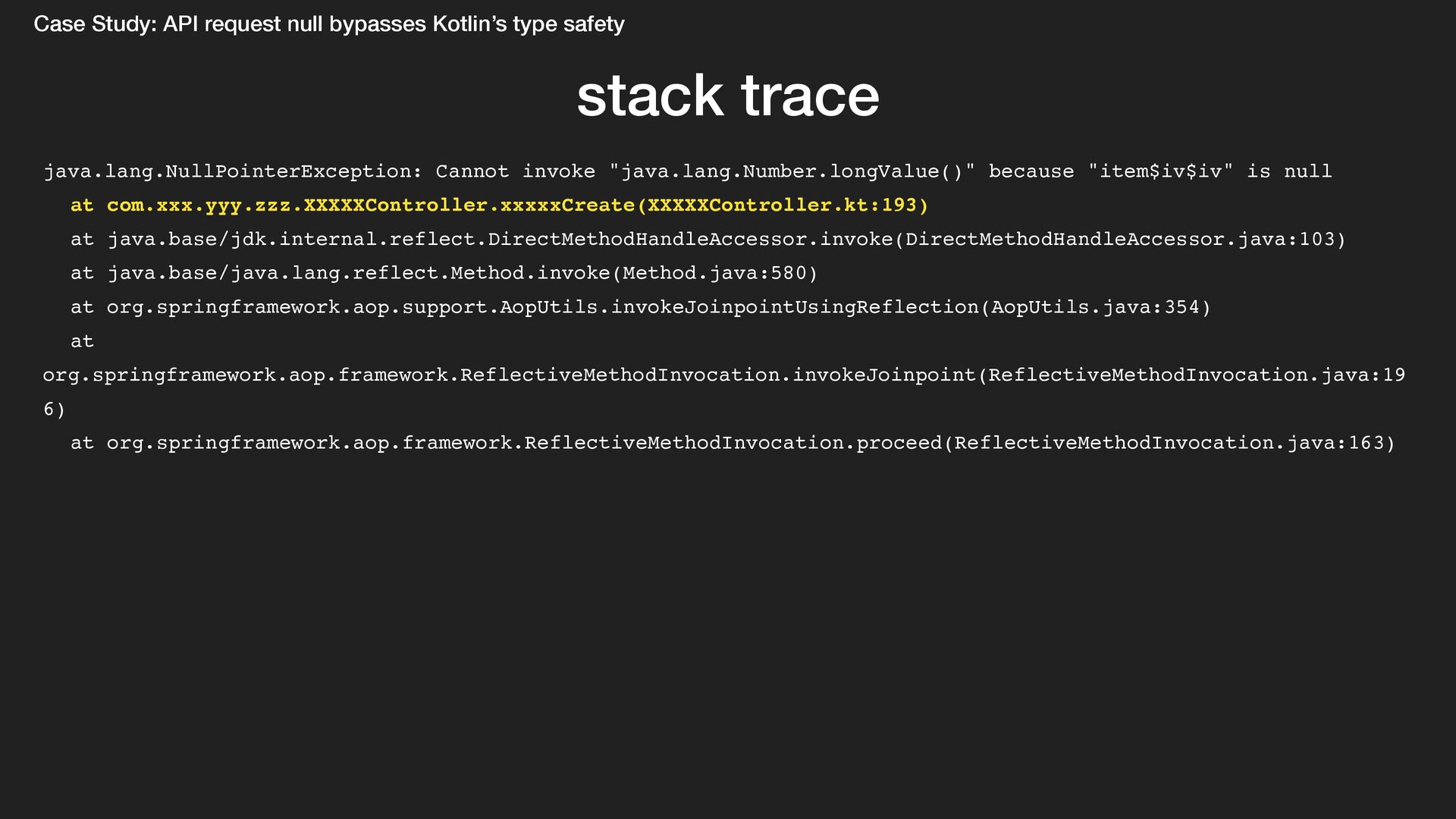The width and height of the screenshot is (1456, 819).
Task: Click the highlighted yellow XXXXXController.xxxxxCreate line
Action: (x=499, y=206)
